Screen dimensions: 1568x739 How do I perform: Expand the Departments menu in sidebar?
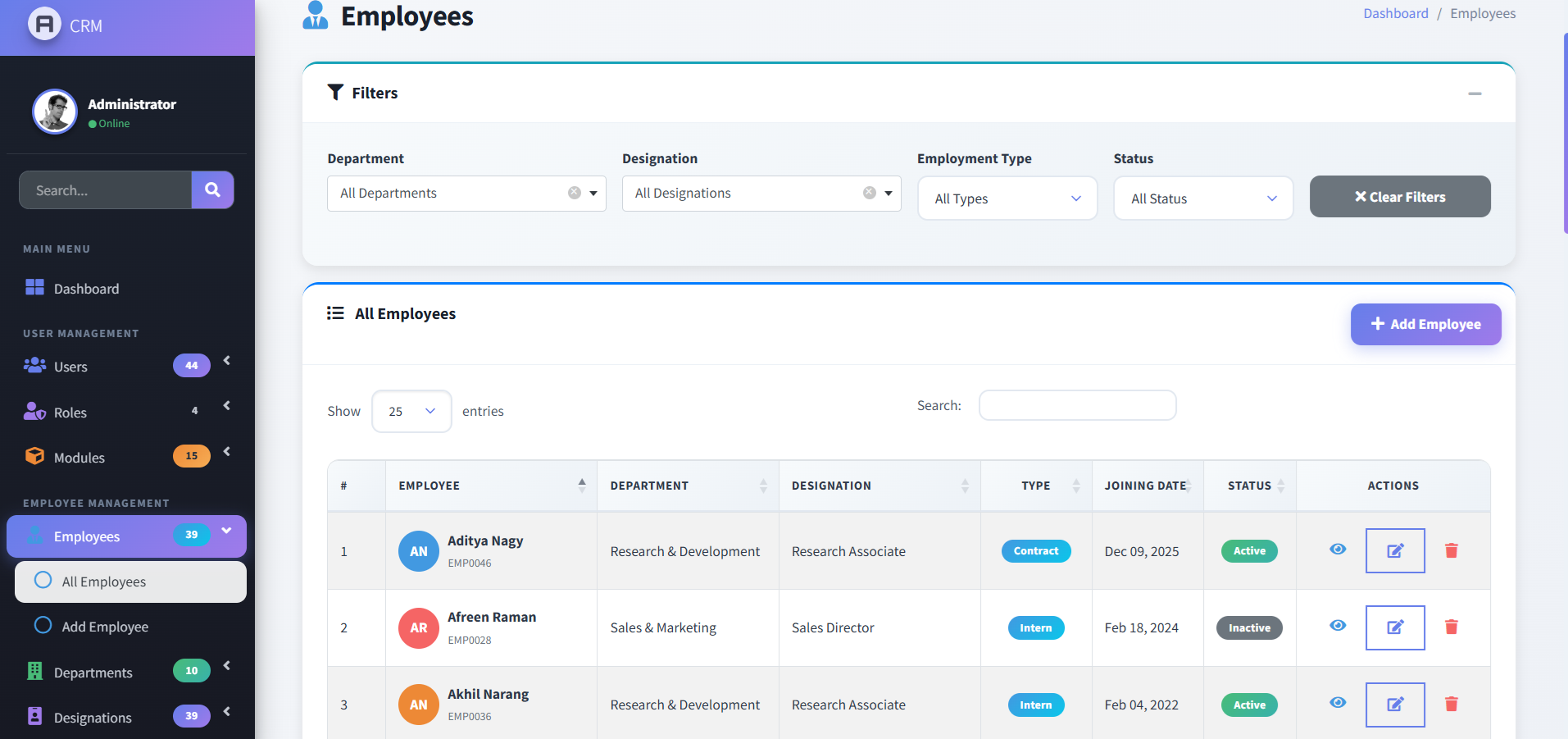93,673
